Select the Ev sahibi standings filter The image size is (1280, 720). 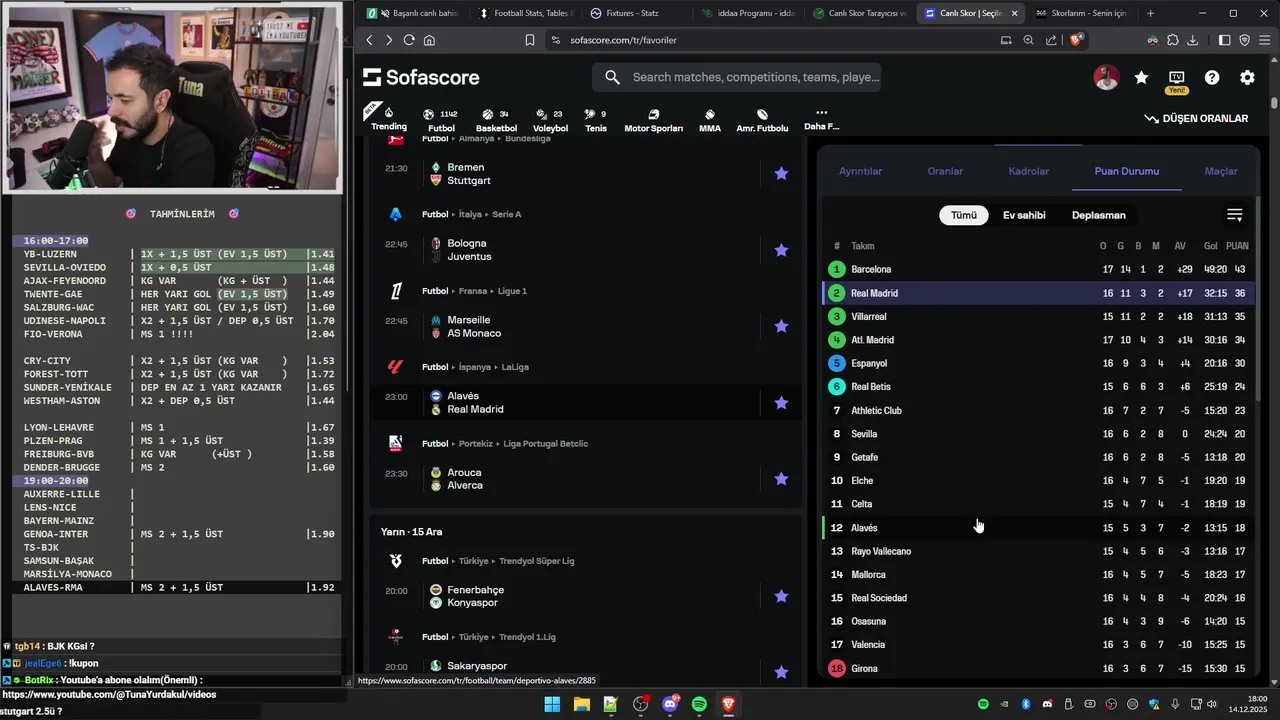(1024, 215)
